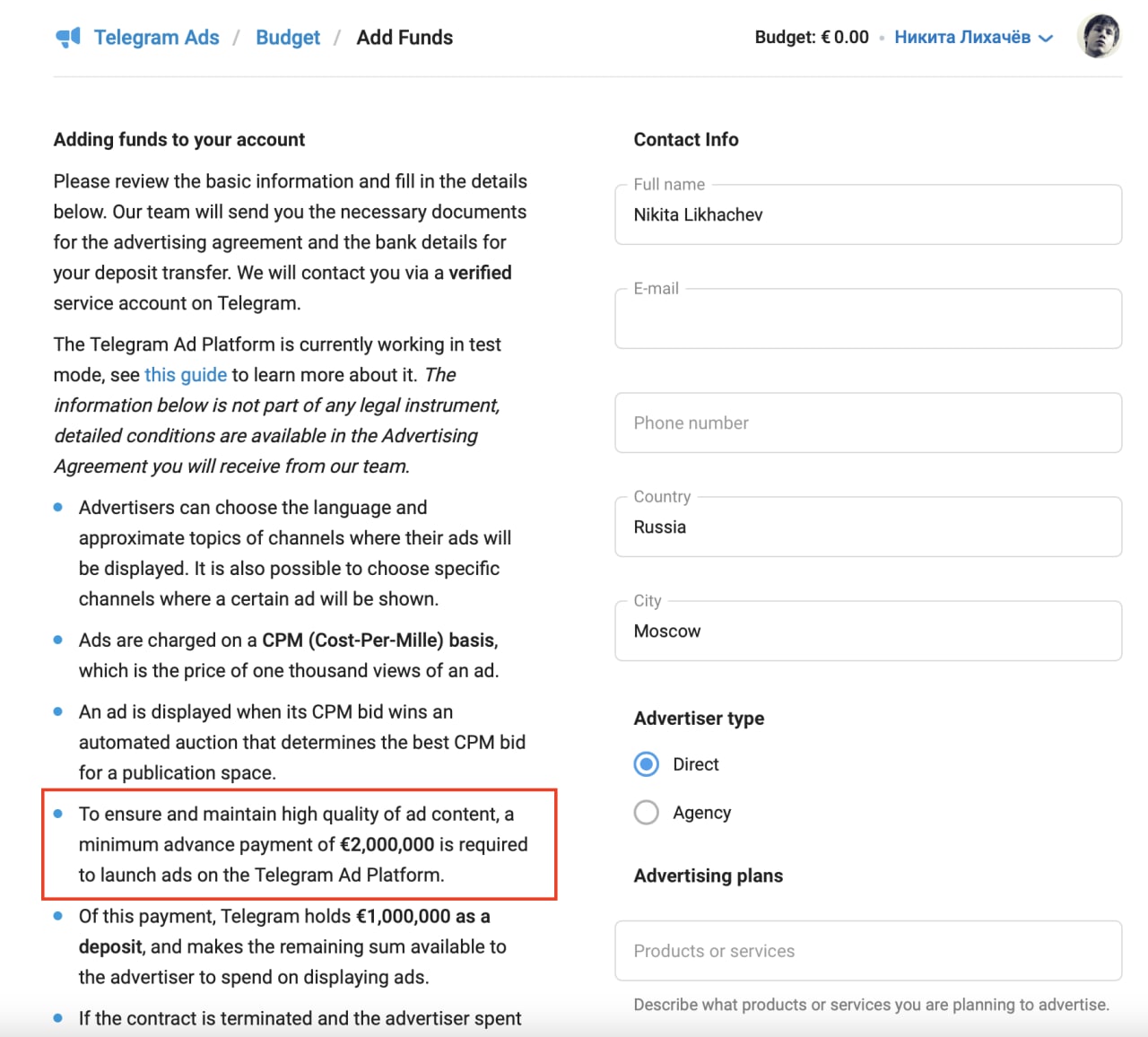This screenshot has height=1037, width=1148.
Task: Click the Products or services field
Action: 868,951
